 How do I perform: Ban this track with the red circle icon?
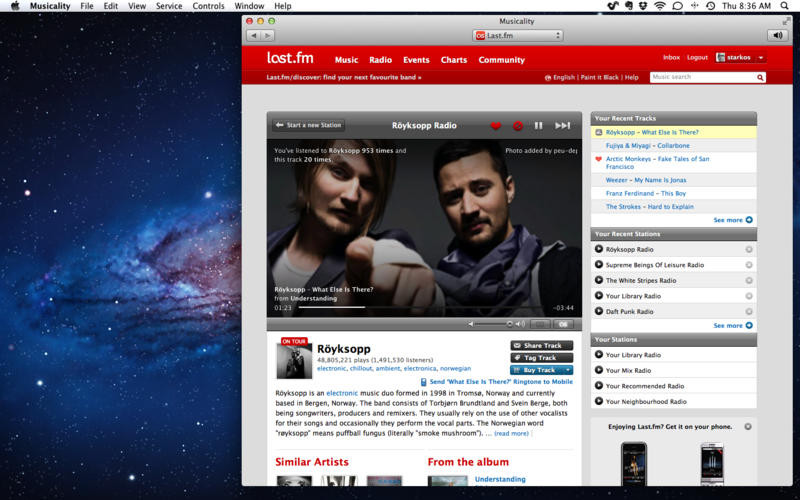coord(517,126)
